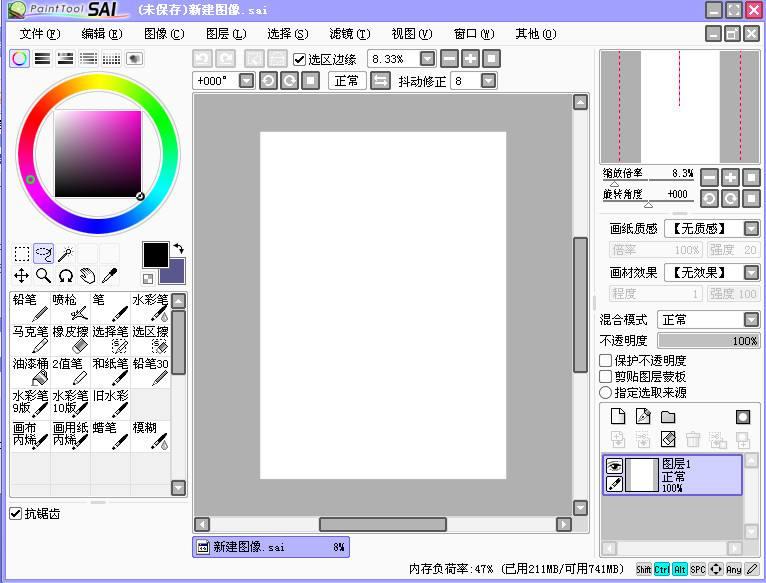
Task: Pick the eyedropper color picker tool
Action: tap(109, 276)
